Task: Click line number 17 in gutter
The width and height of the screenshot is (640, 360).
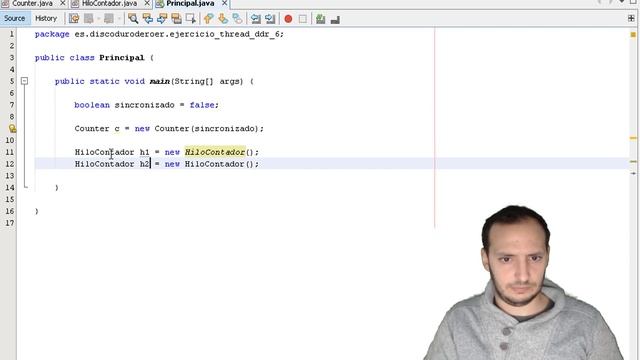Action: (10, 223)
